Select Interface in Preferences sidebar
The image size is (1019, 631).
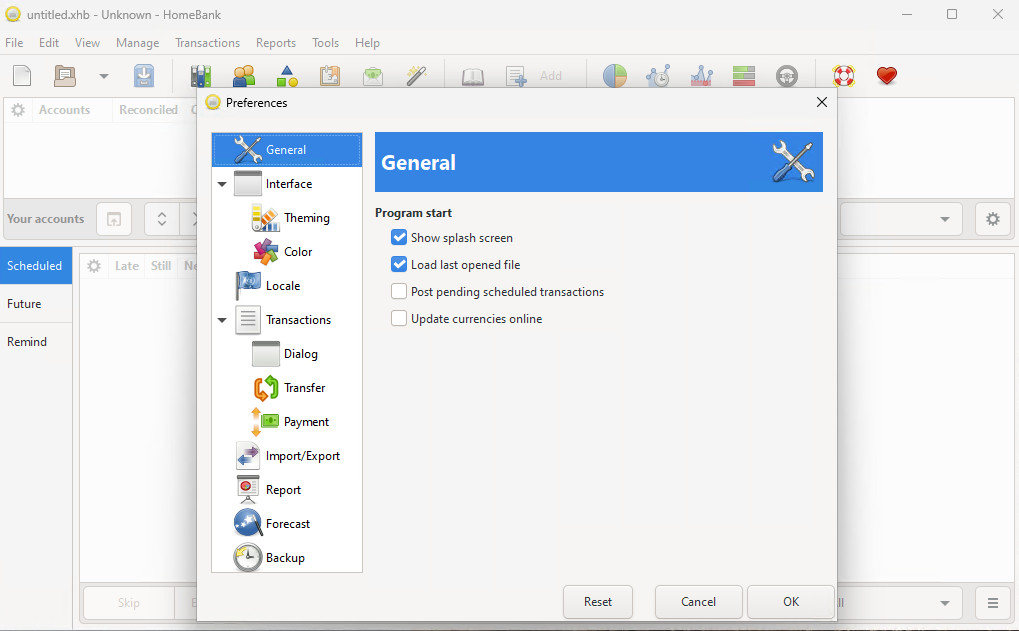(x=289, y=184)
